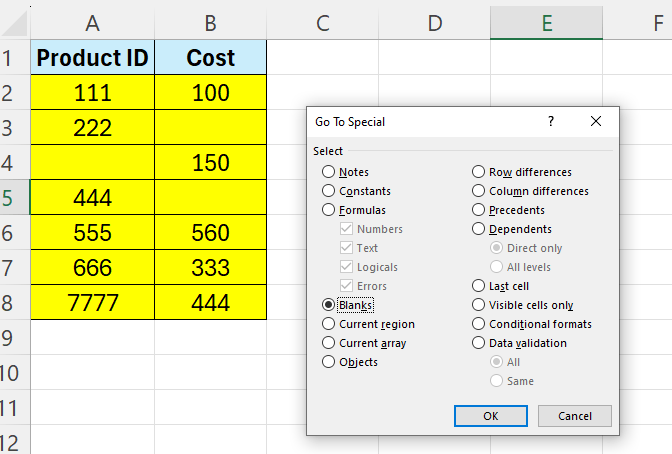Select the Formulas radio option
Viewport: 672px width, 454px height.
[328, 210]
